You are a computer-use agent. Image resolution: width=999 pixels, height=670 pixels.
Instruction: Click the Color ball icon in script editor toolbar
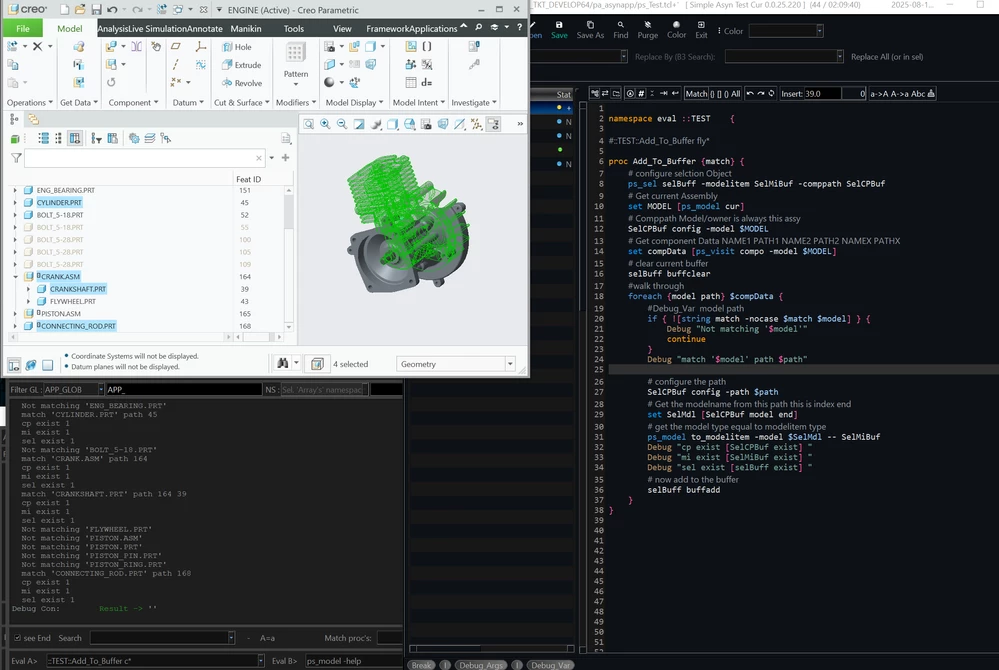click(676, 30)
